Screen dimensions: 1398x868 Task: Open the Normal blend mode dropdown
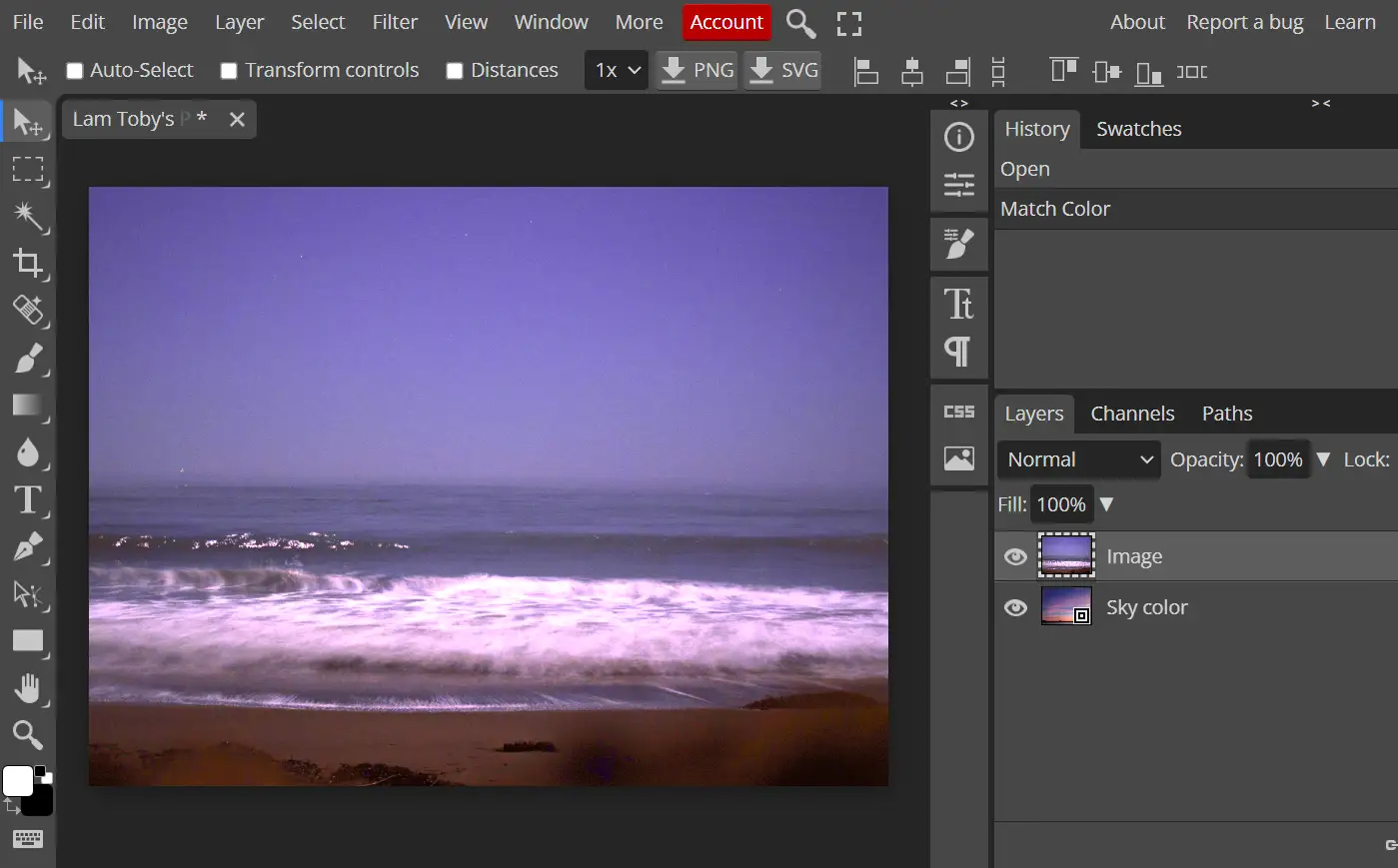coord(1079,459)
